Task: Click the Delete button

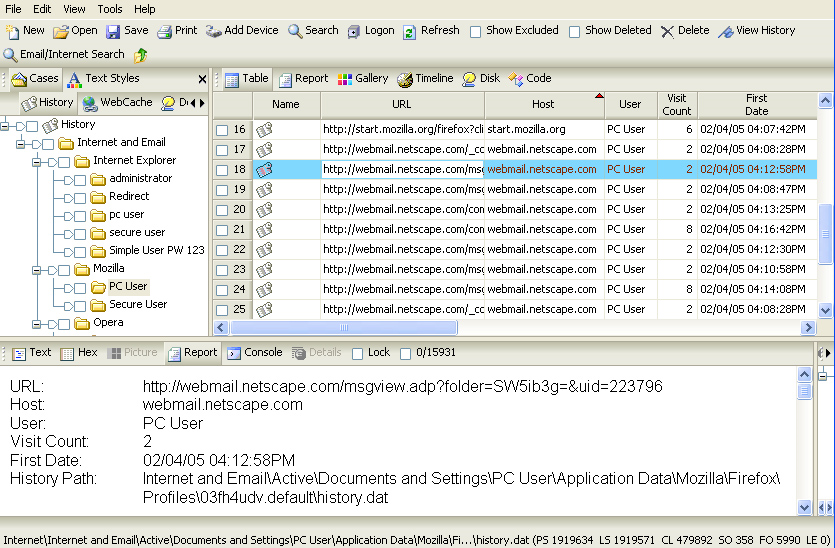Action: (685, 31)
